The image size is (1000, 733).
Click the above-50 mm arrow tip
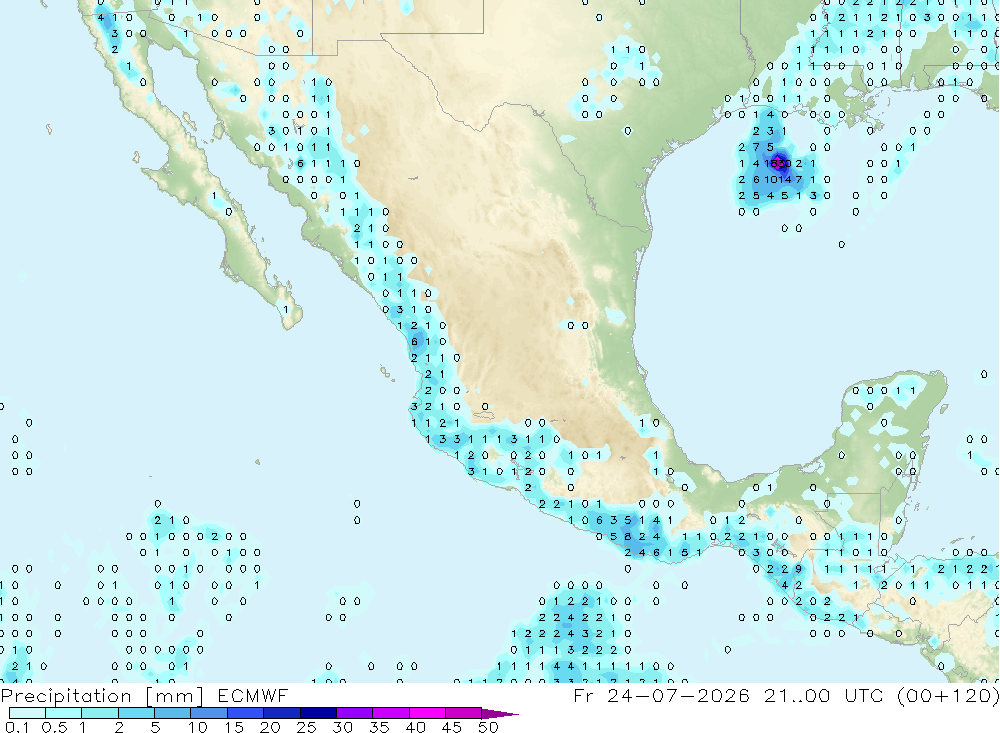[x=501, y=714]
